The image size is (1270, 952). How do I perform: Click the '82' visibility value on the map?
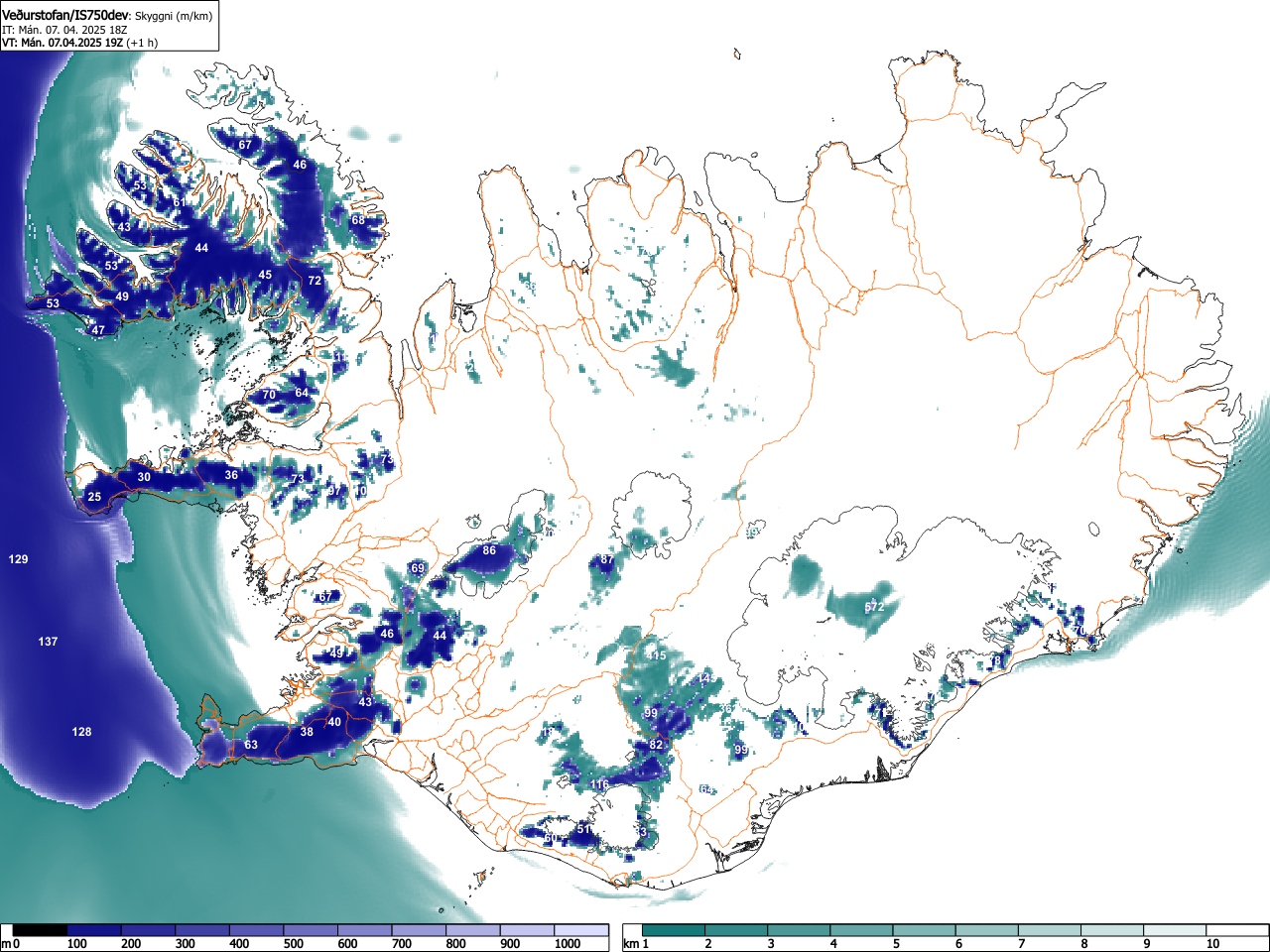[x=656, y=746]
